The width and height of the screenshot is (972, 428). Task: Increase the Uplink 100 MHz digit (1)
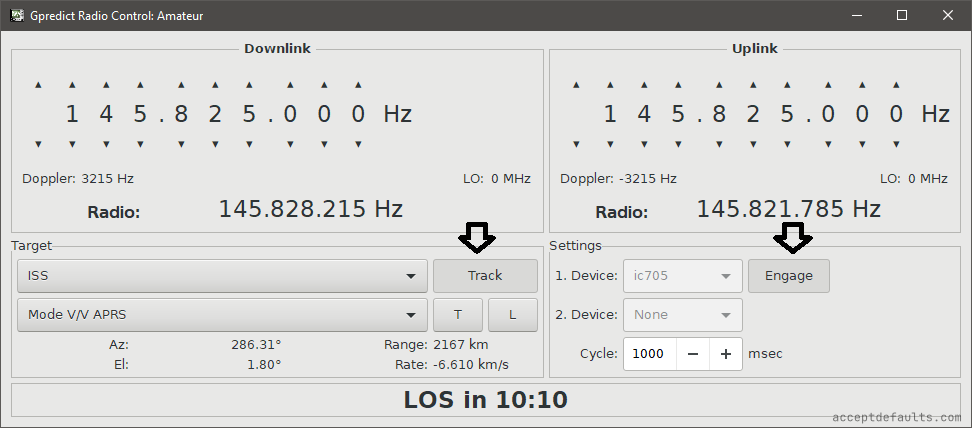click(x=609, y=85)
